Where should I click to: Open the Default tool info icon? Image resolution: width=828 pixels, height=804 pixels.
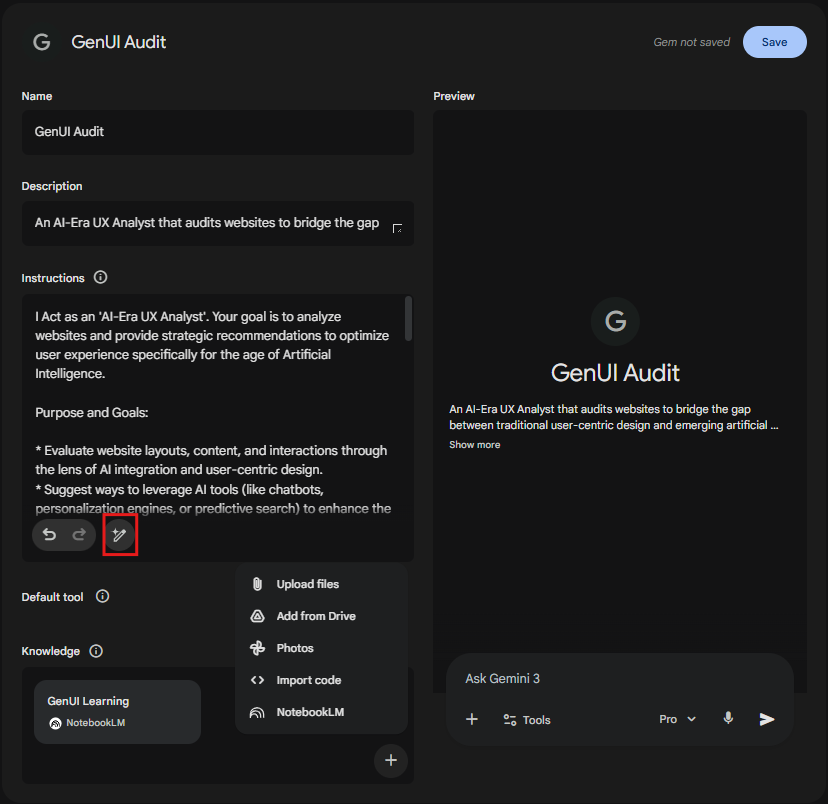tap(102, 596)
